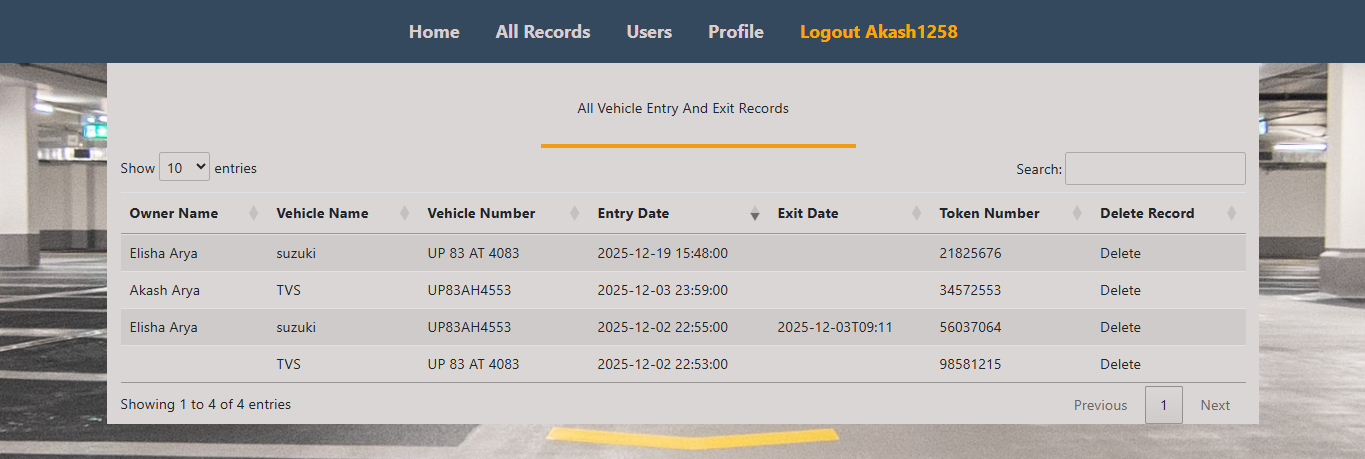Image resolution: width=1365 pixels, height=459 pixels.
Task: Click the Next pagination button
Action: coord(1215,405)
